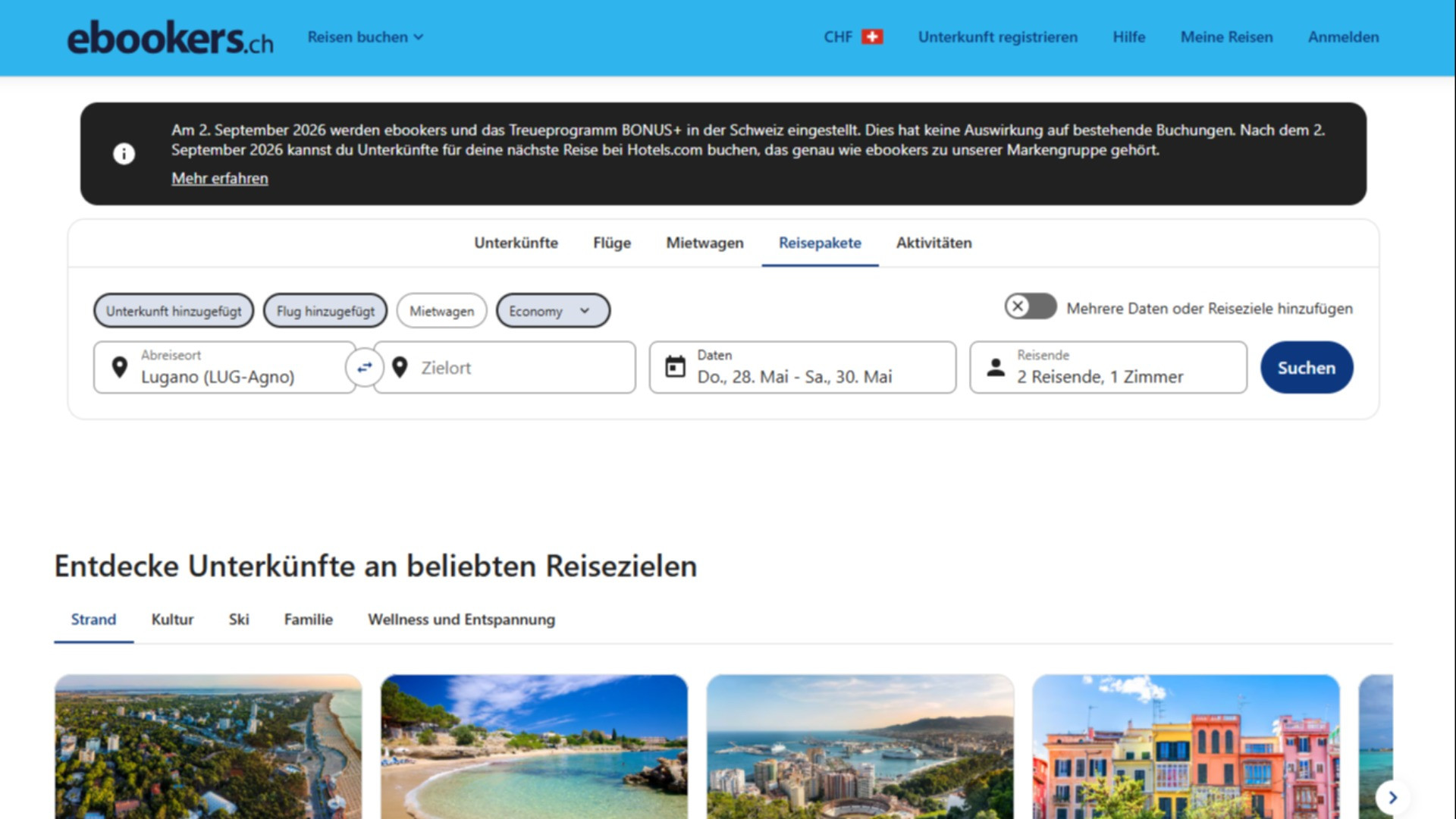Screen dimensions: 1456x819
Task: Toggle the Unterkunft hinzugefügt chip
Action: (x=174, y=311)
